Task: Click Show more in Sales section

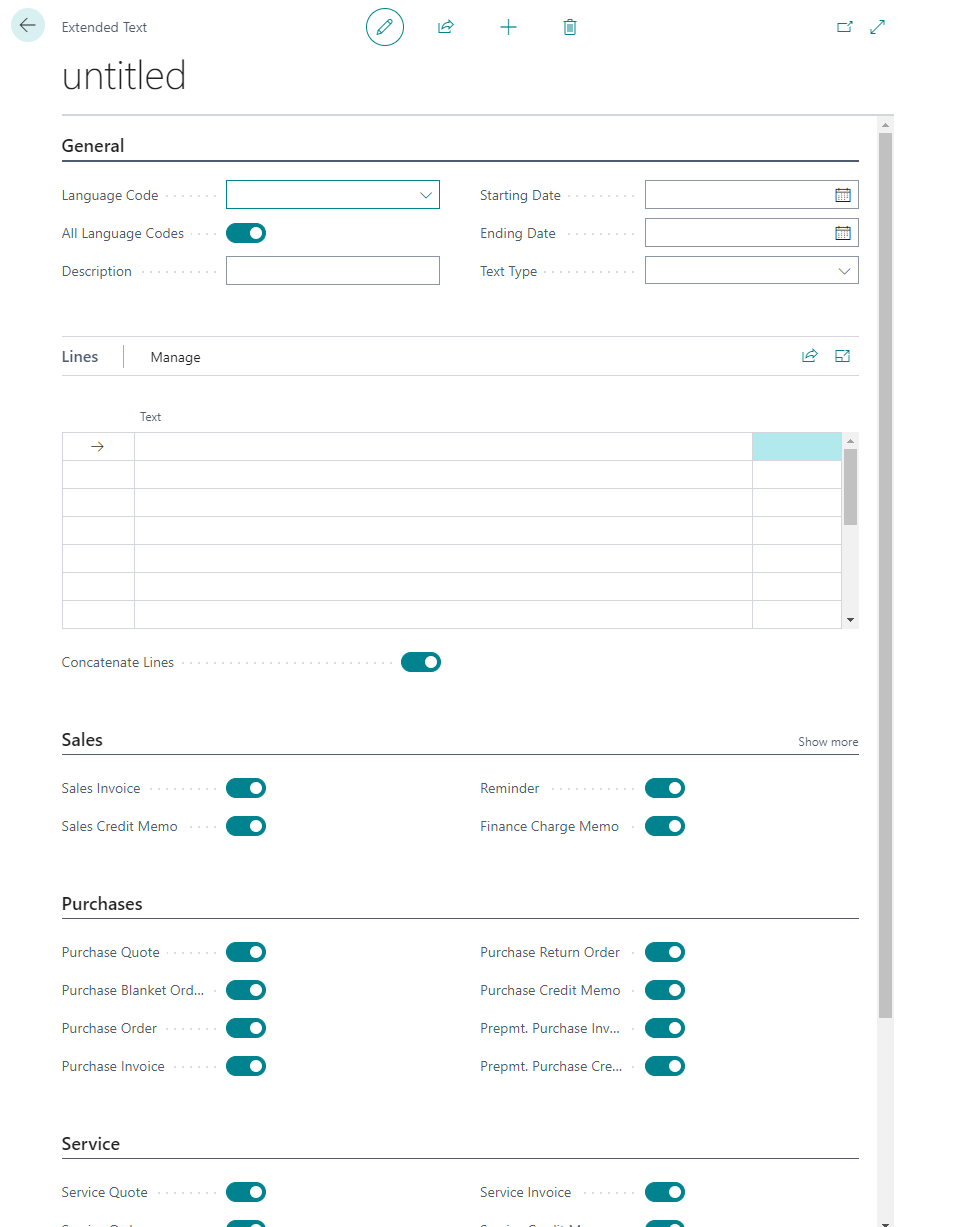Action: click(828, 742)
